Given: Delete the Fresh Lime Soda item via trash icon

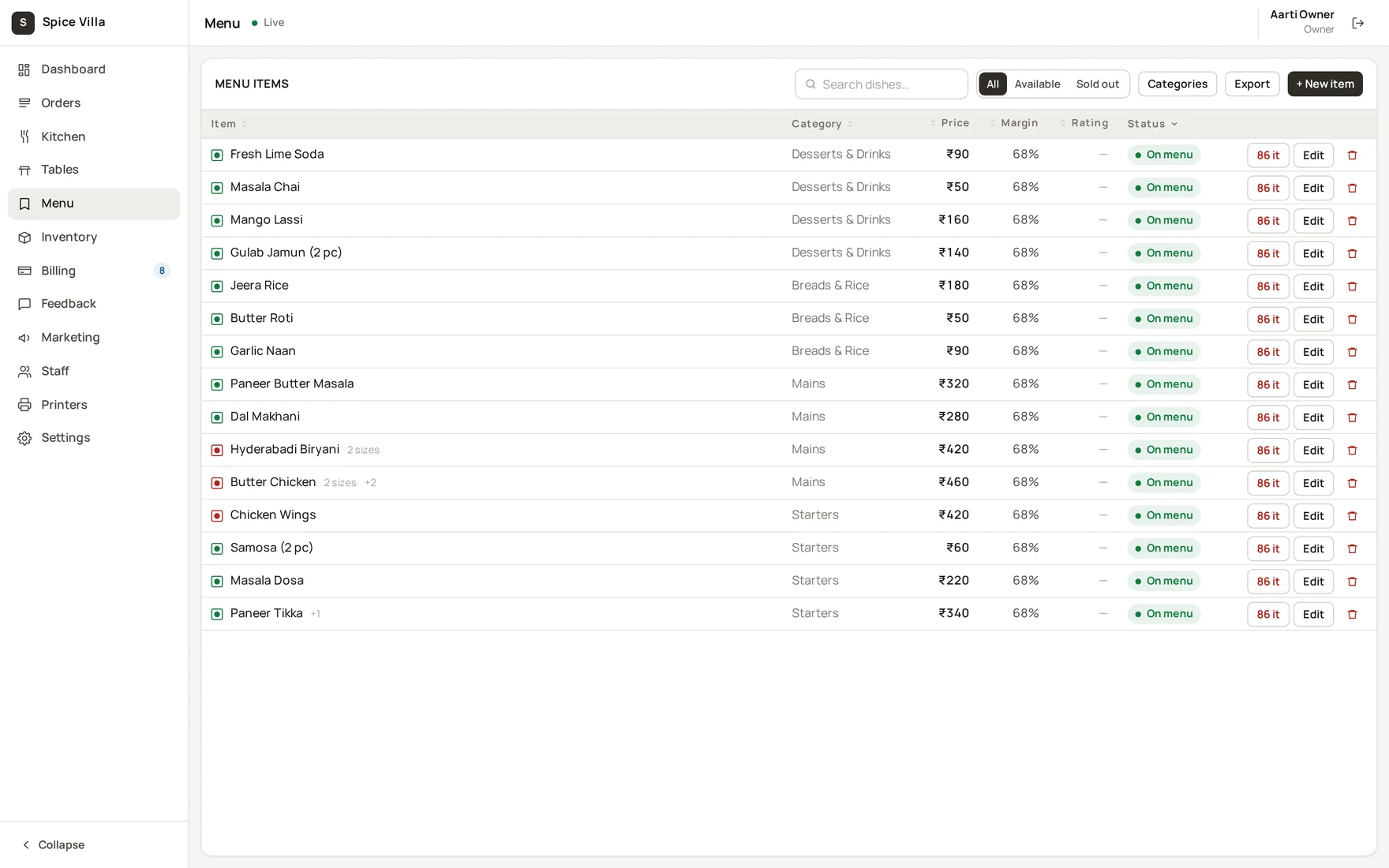Looking at the screenshot, I should [x=1352, y=155].
